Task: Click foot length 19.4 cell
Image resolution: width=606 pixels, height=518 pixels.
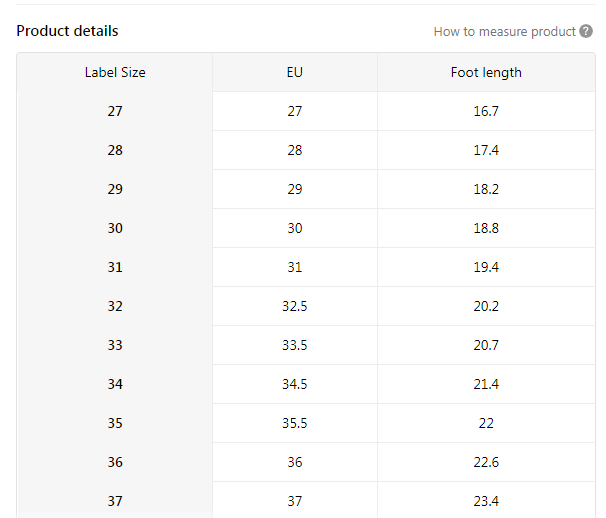Action: pyautogui.click(x=486, y=267)
